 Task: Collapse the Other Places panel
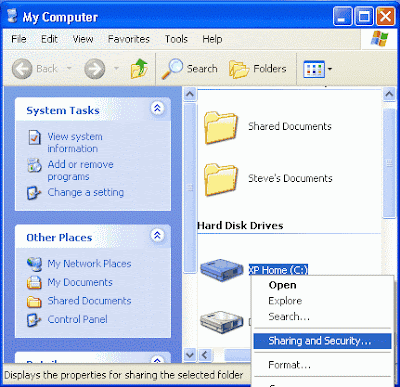(x=157, y=235)
